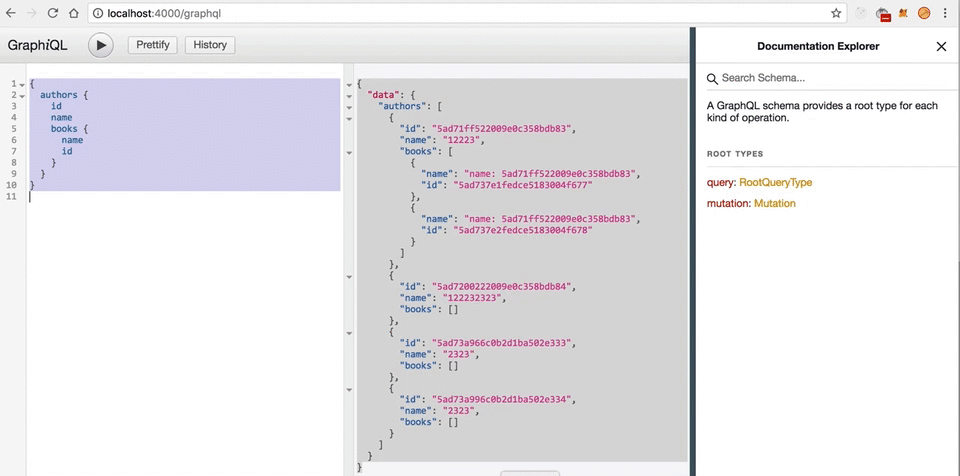Image resolution: width=960 pixels, height=476 pixels.
Task: Open the extension with the red badge
Action: 882,13
